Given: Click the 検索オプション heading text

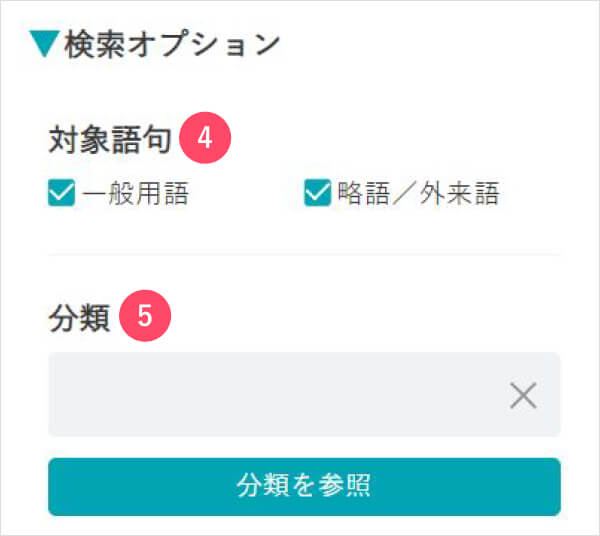Looking at the screenshot, I should tap(172, 45).
